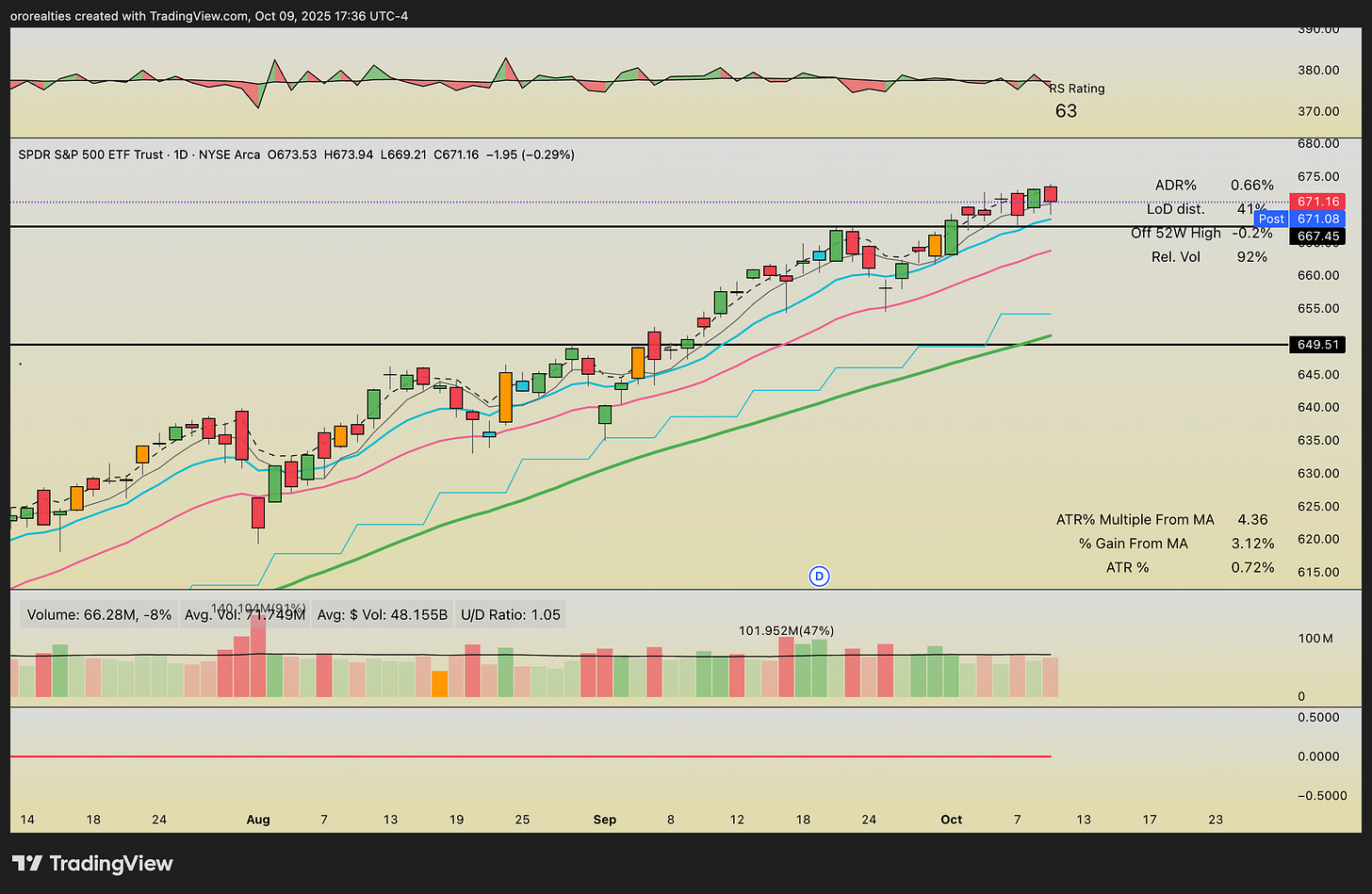Click the ATR % value 0.72%
Screen dimensions: 1372x894
point(1253,567)
